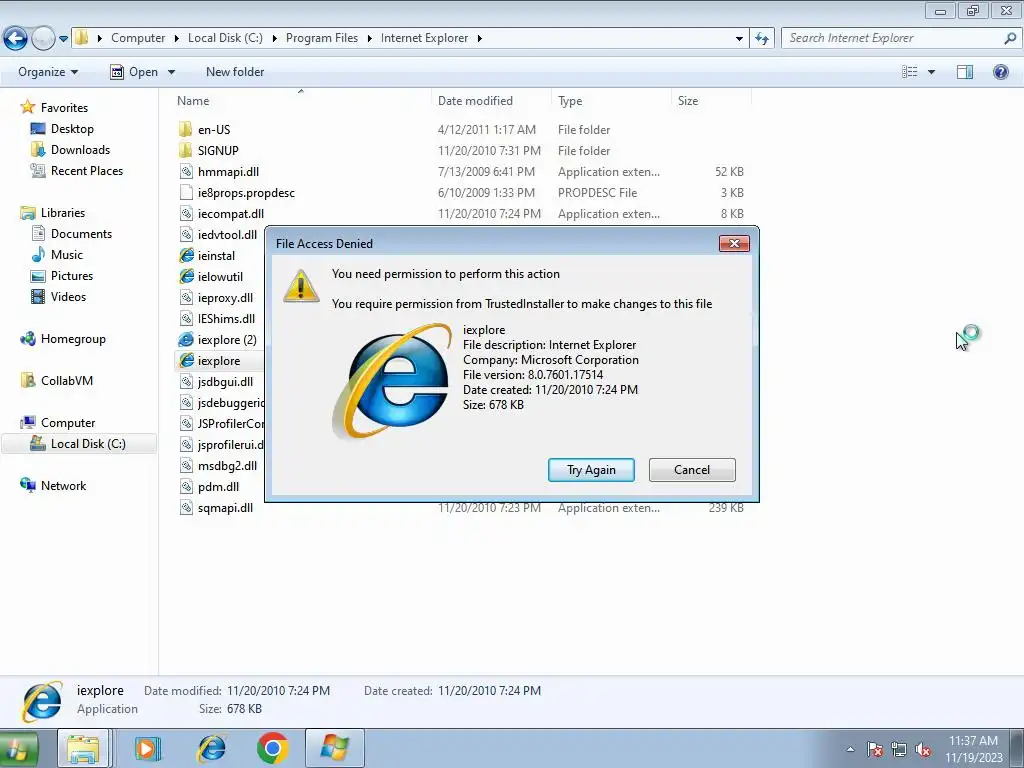Open the Organize menu
The width and height of the screenshot is (1024, 768).
(48, 72)
